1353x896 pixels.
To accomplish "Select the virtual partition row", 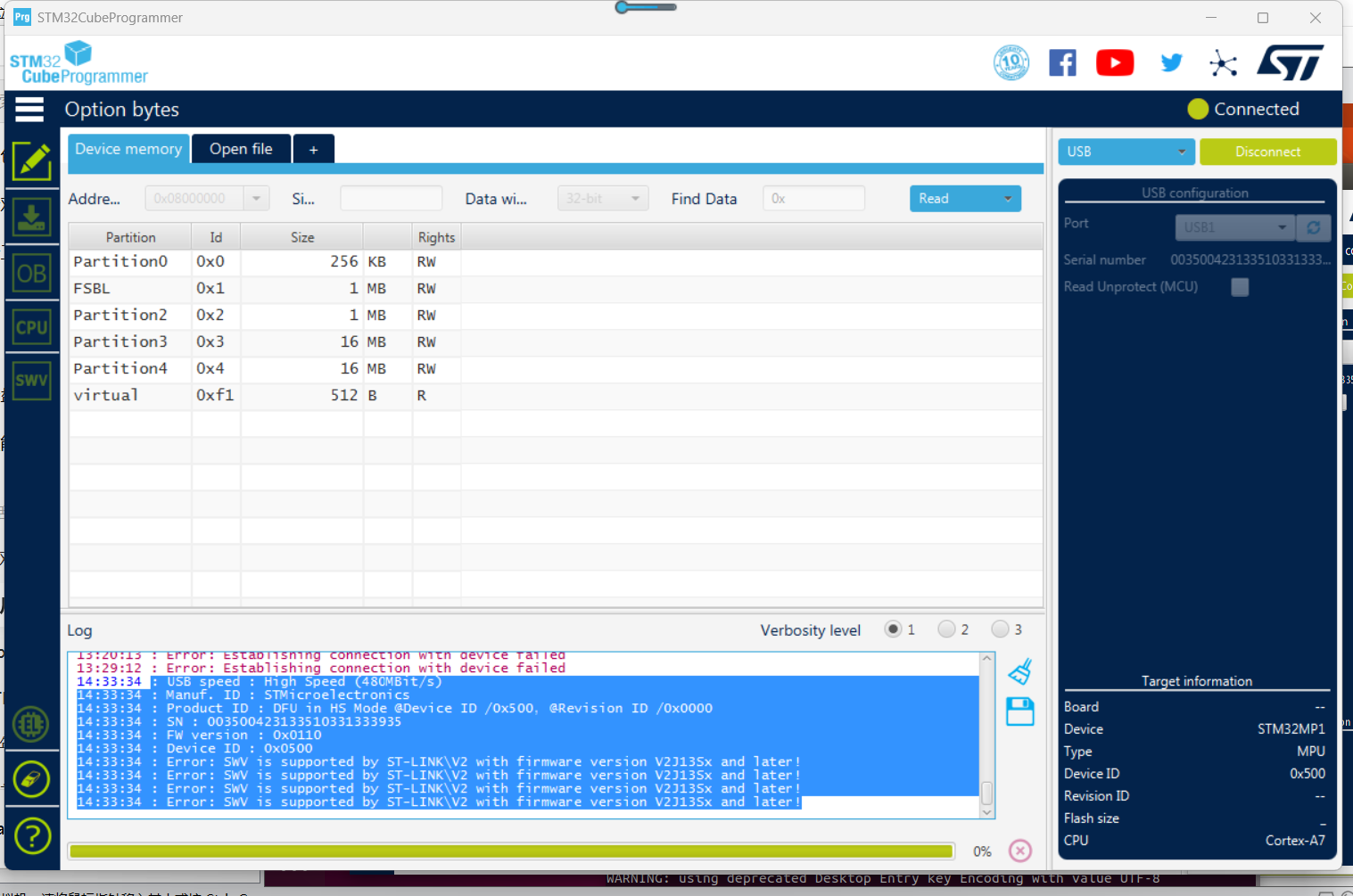I will click(556, 396).
